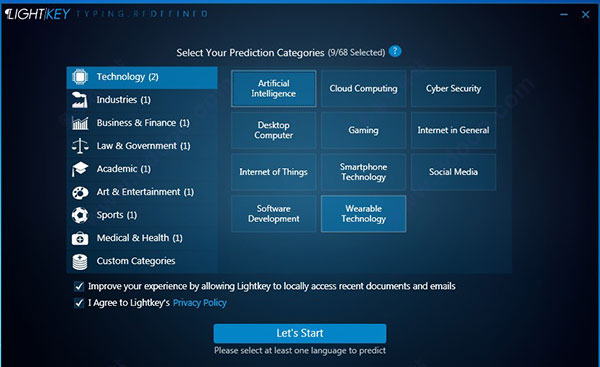600x367 pixels.
Task: Click the Lightkey logo
Action: tap(37, 14)
